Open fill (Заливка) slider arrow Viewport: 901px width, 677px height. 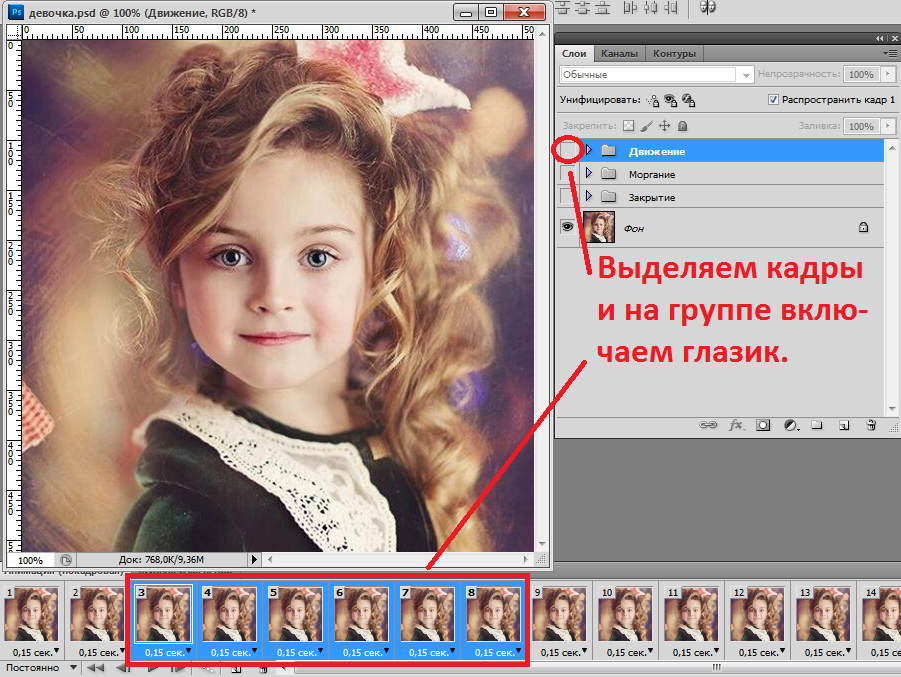(x=888, y=126)
